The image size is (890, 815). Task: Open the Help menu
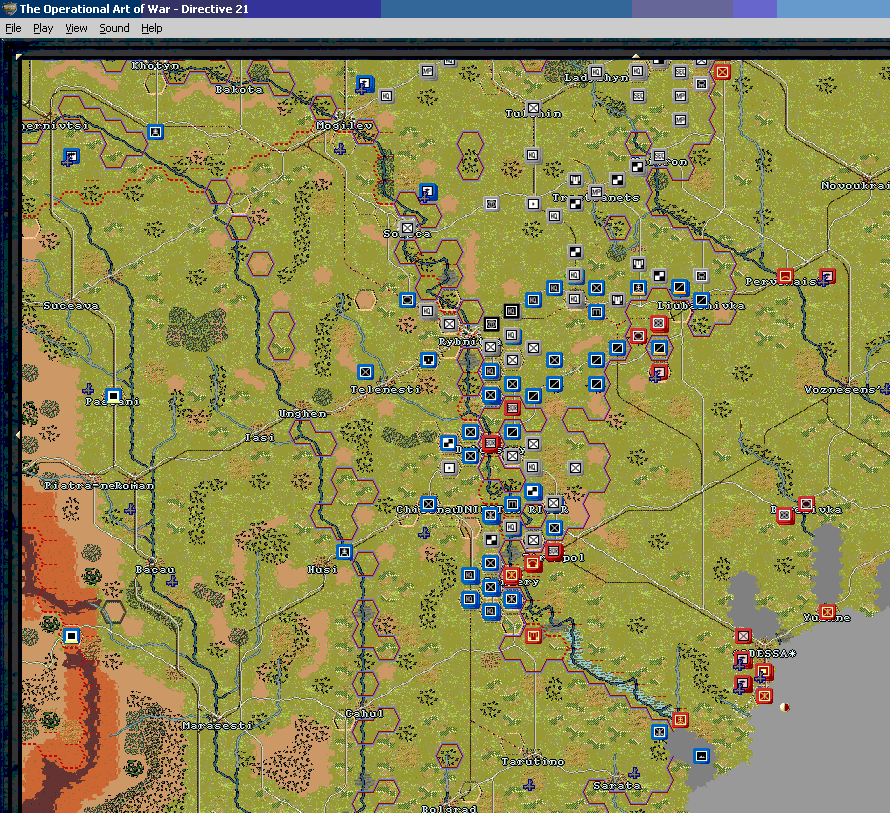152,28
